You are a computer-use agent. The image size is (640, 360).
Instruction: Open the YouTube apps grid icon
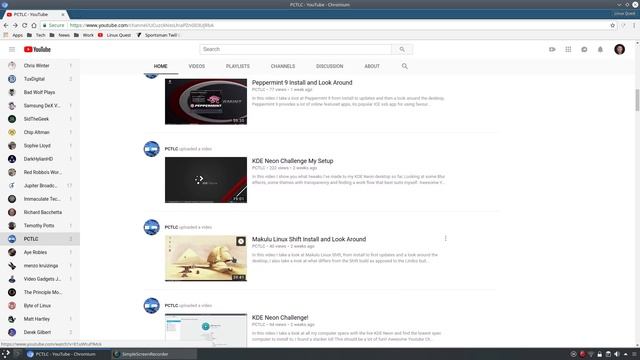point(568,49)
